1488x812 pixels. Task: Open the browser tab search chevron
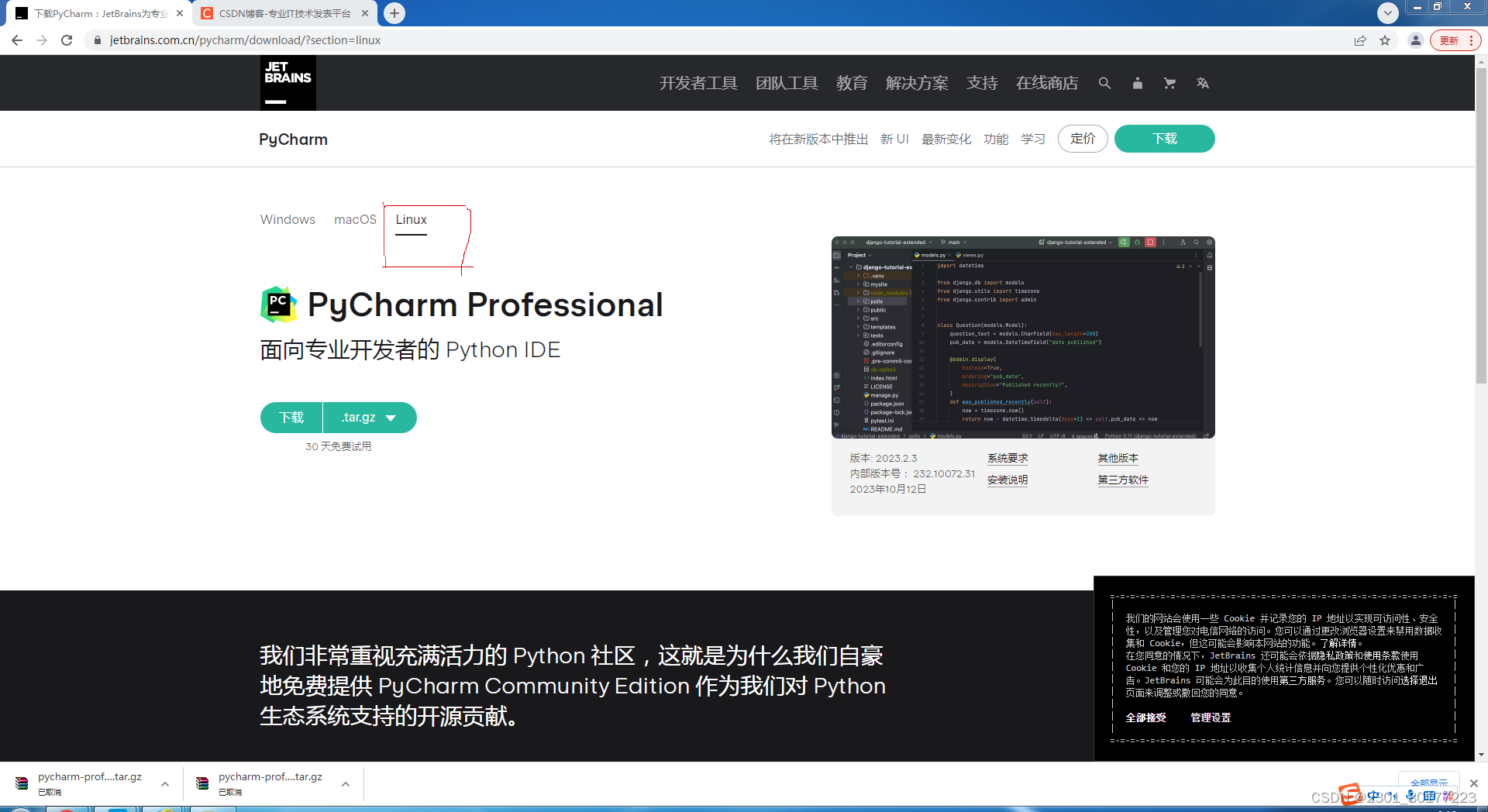[1387, 12]
